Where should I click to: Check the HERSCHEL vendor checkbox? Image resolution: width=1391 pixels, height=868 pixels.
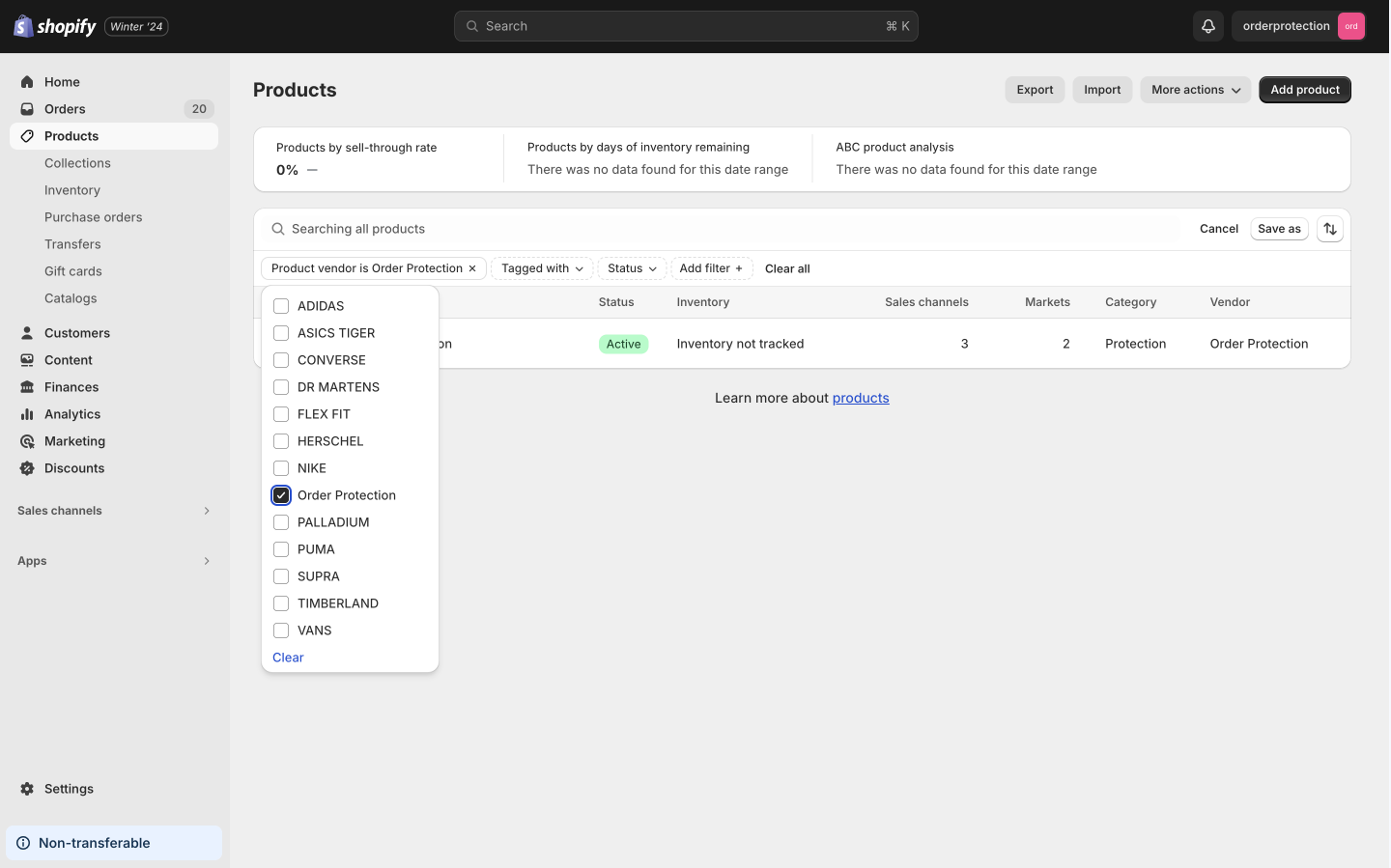click(281, 441)
